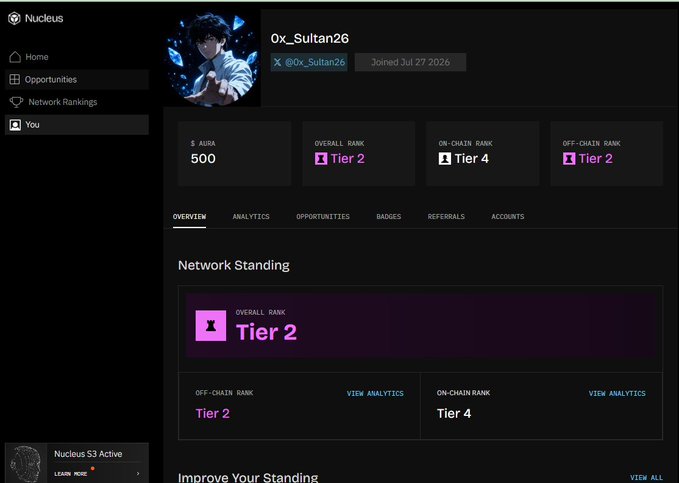
Task: Switch to the Overview tab
Action: click(x=189, y=217)
